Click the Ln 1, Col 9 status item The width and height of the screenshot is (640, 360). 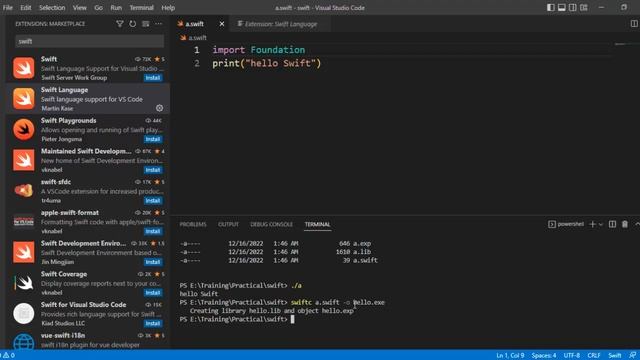(510, 355)
